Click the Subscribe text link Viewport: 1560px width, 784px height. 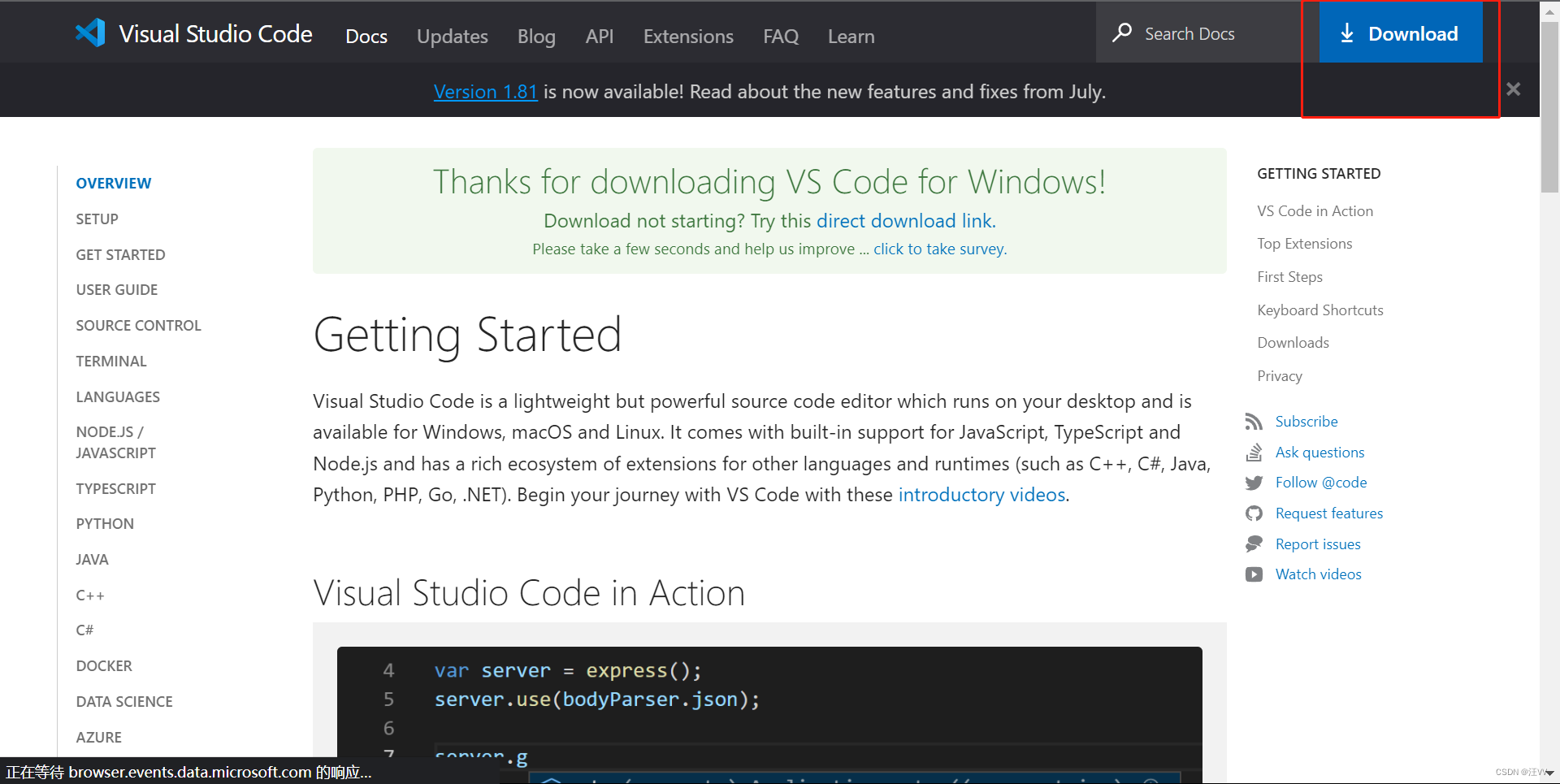[x=1306, y=422]
